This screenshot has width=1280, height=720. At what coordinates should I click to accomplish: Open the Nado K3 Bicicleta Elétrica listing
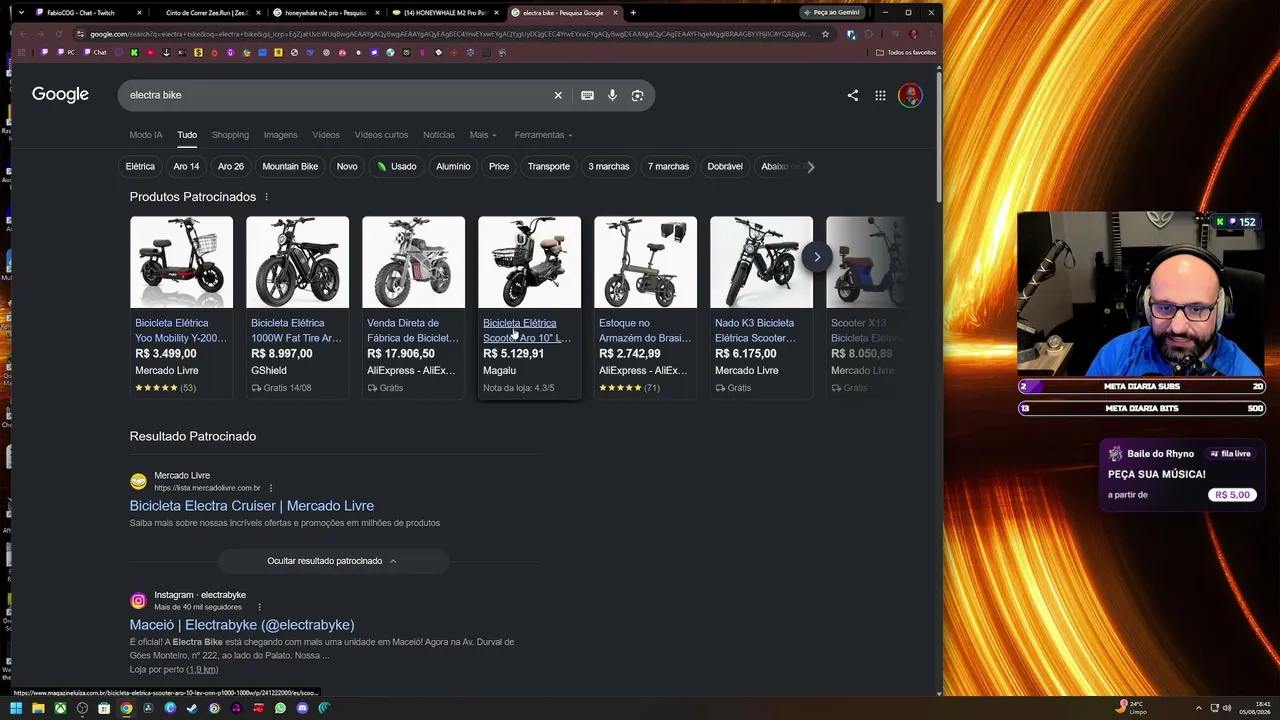click(x=756, y=330)
